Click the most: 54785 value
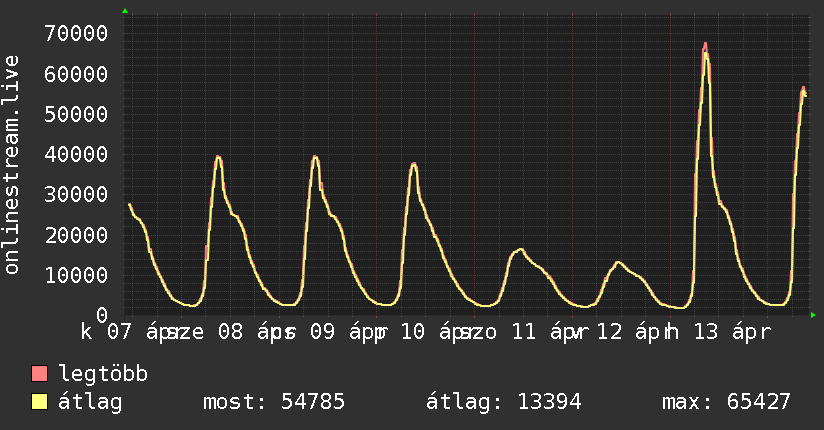Screen dimensions: 824x430 pos(274,402)
